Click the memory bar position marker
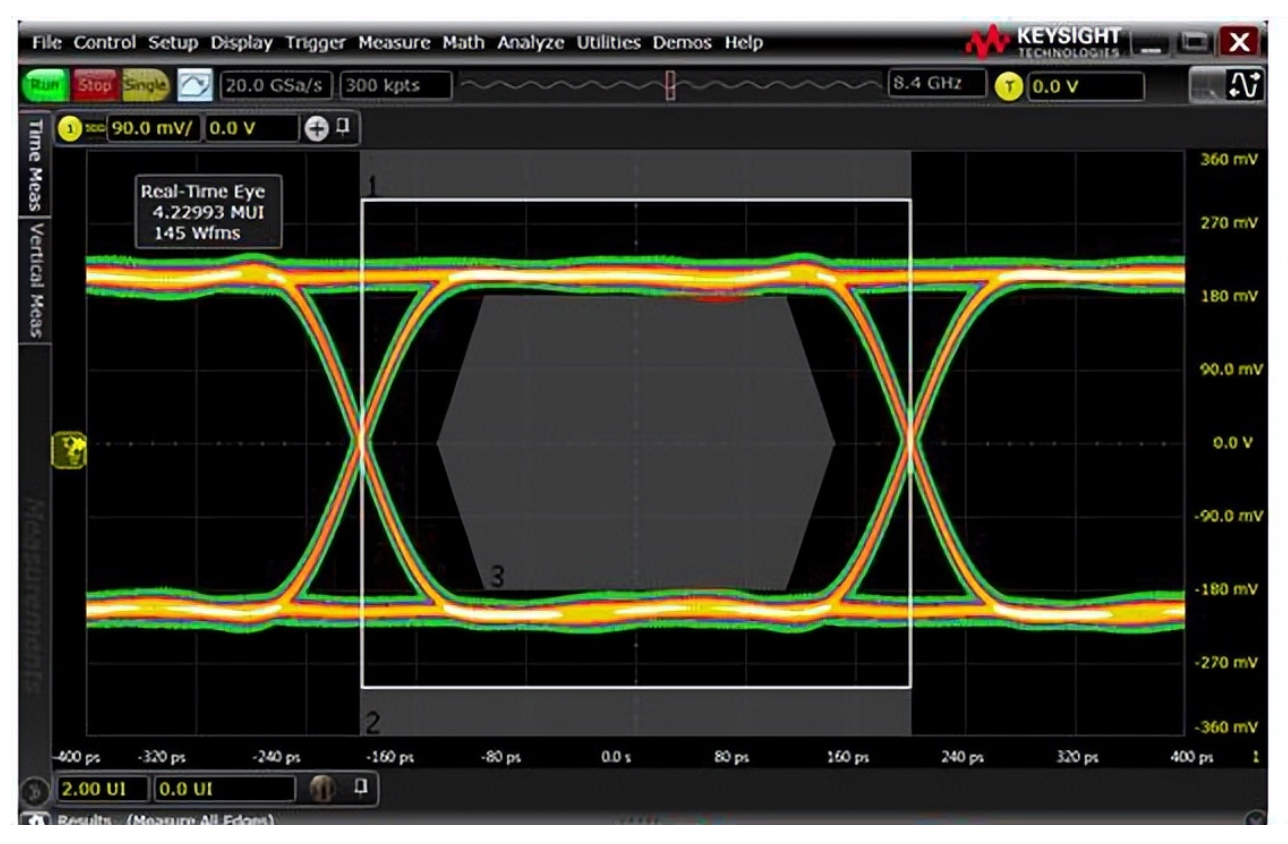This screenshot has height=844, width=1288. click(x=671, y=86)
